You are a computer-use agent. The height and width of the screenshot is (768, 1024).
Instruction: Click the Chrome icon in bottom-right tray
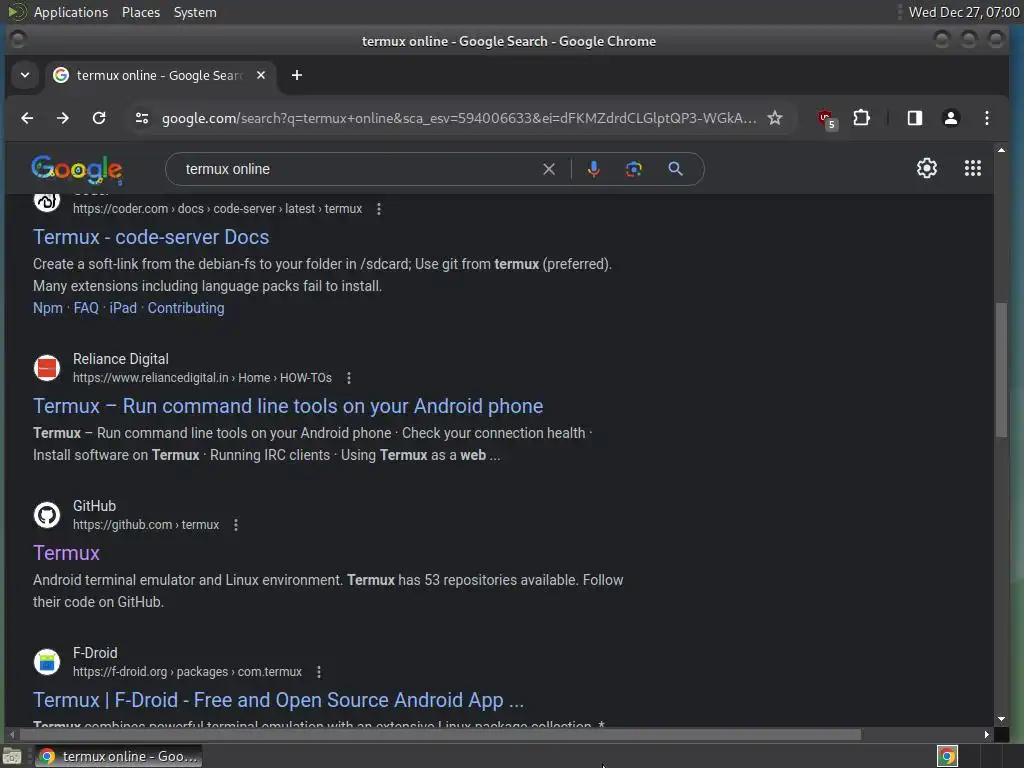tap(947, 757)
